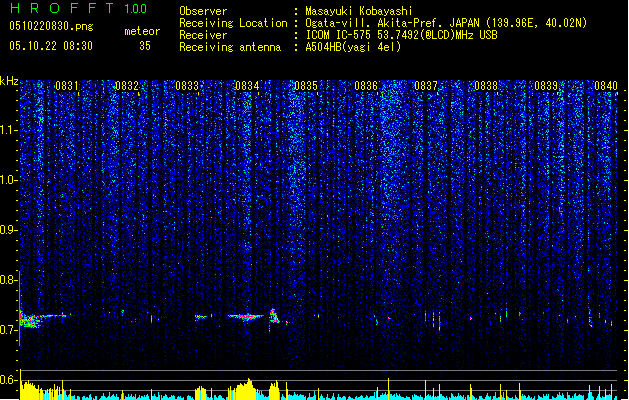Click the short echo after 0833

click(201, 317)
